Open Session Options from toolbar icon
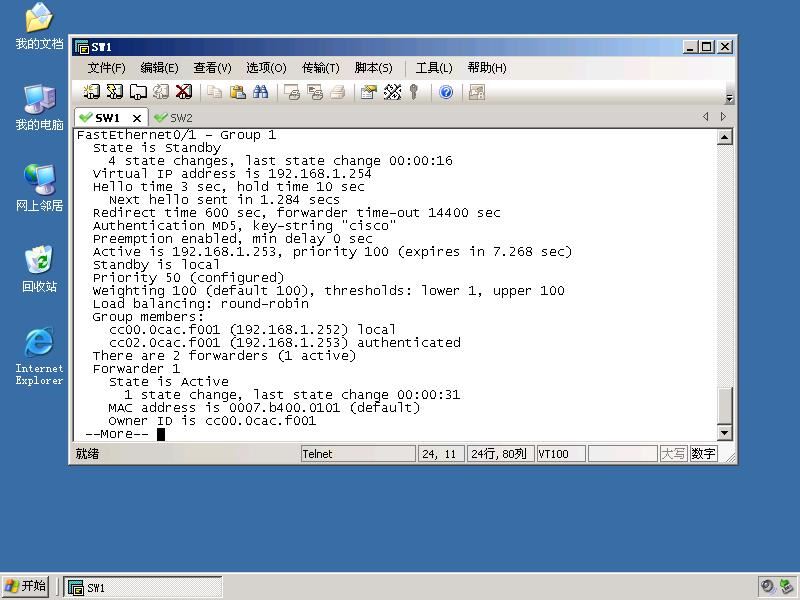This screenshot has height=600, width=800. [x=368, y=92]
